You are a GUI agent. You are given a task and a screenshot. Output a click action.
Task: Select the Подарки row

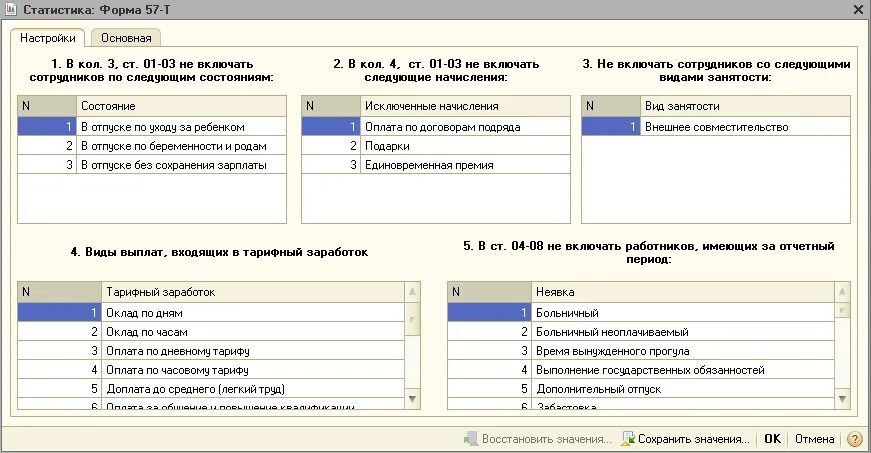(436, 145)
